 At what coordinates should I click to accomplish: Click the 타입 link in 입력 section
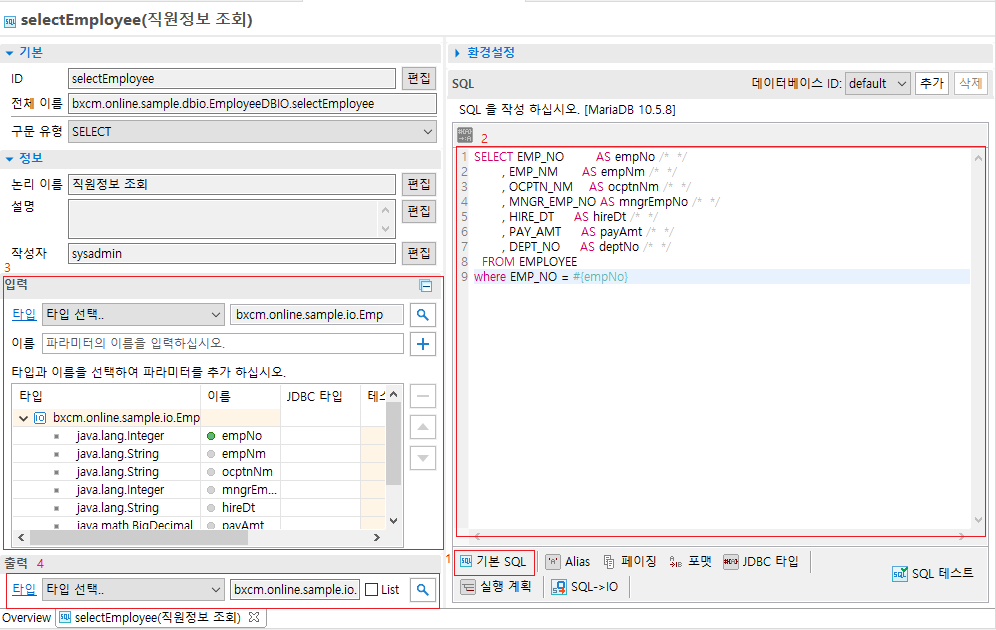[x=23, y=314]
